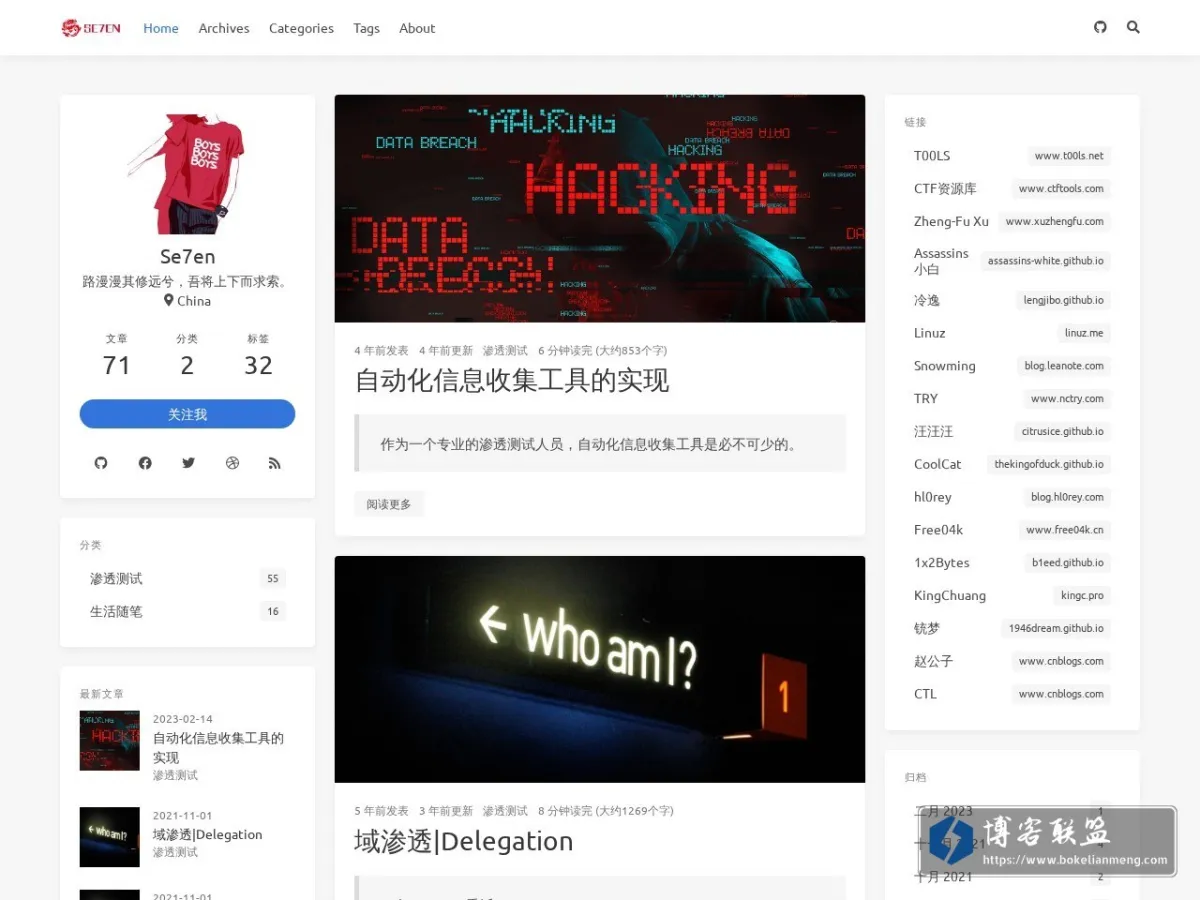Viewport: 1200px width, 900px height.
Task: Open post title 自动化信息收集工具的实现
Action: [x=512, y=381]
